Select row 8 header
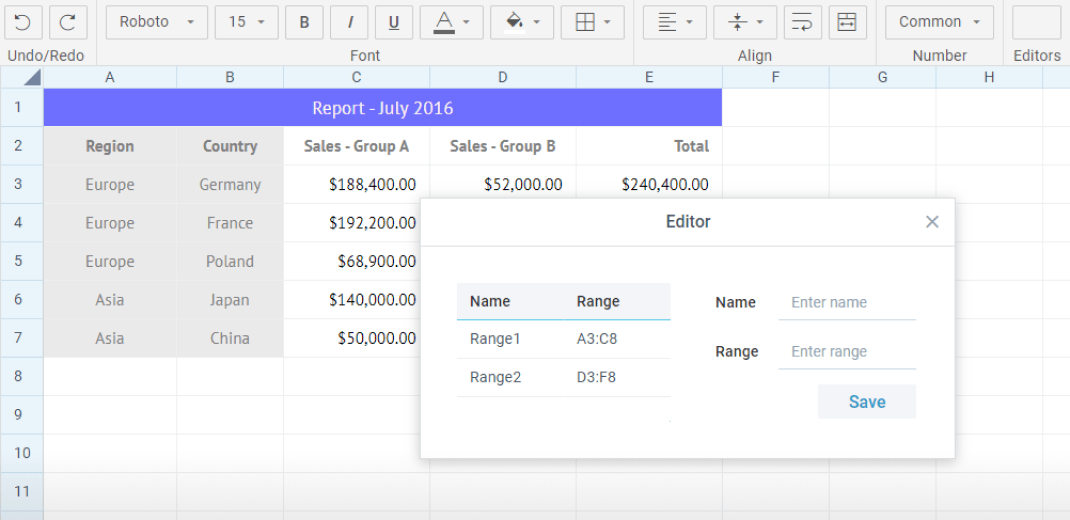1070x520 pixels. pos(22,377)
